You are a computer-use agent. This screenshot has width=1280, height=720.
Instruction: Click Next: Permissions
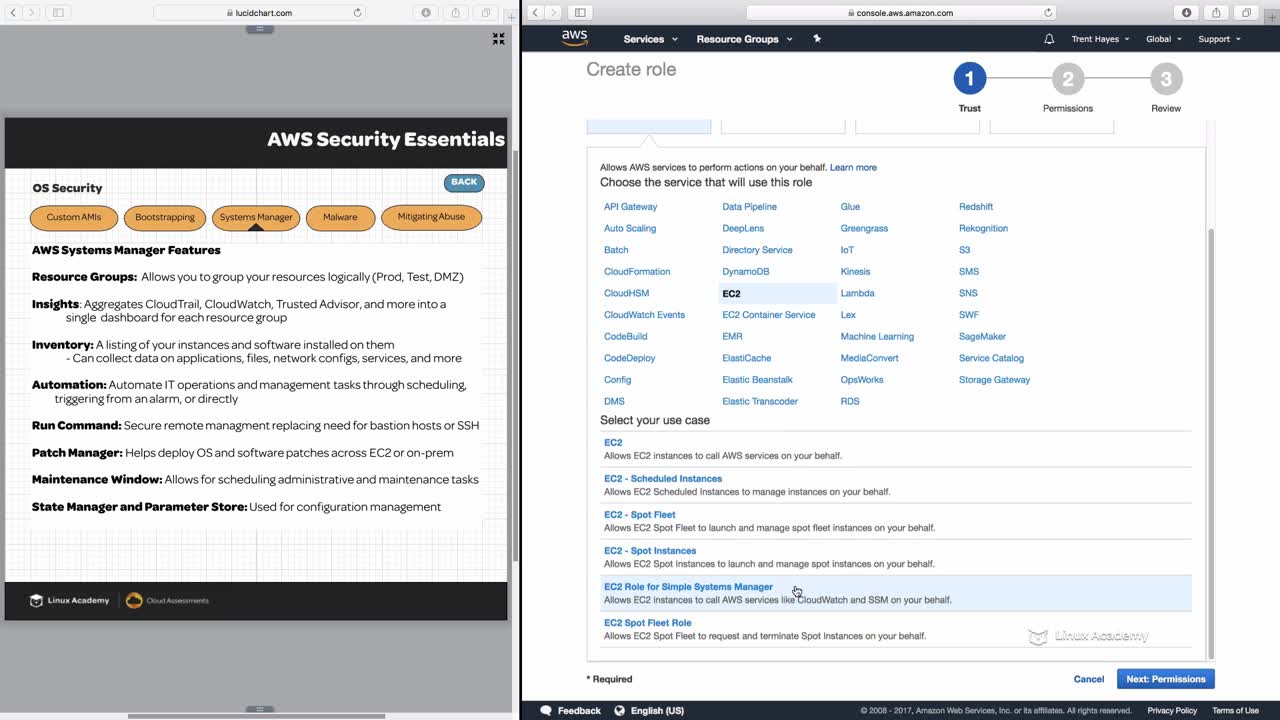[1165, 679]
